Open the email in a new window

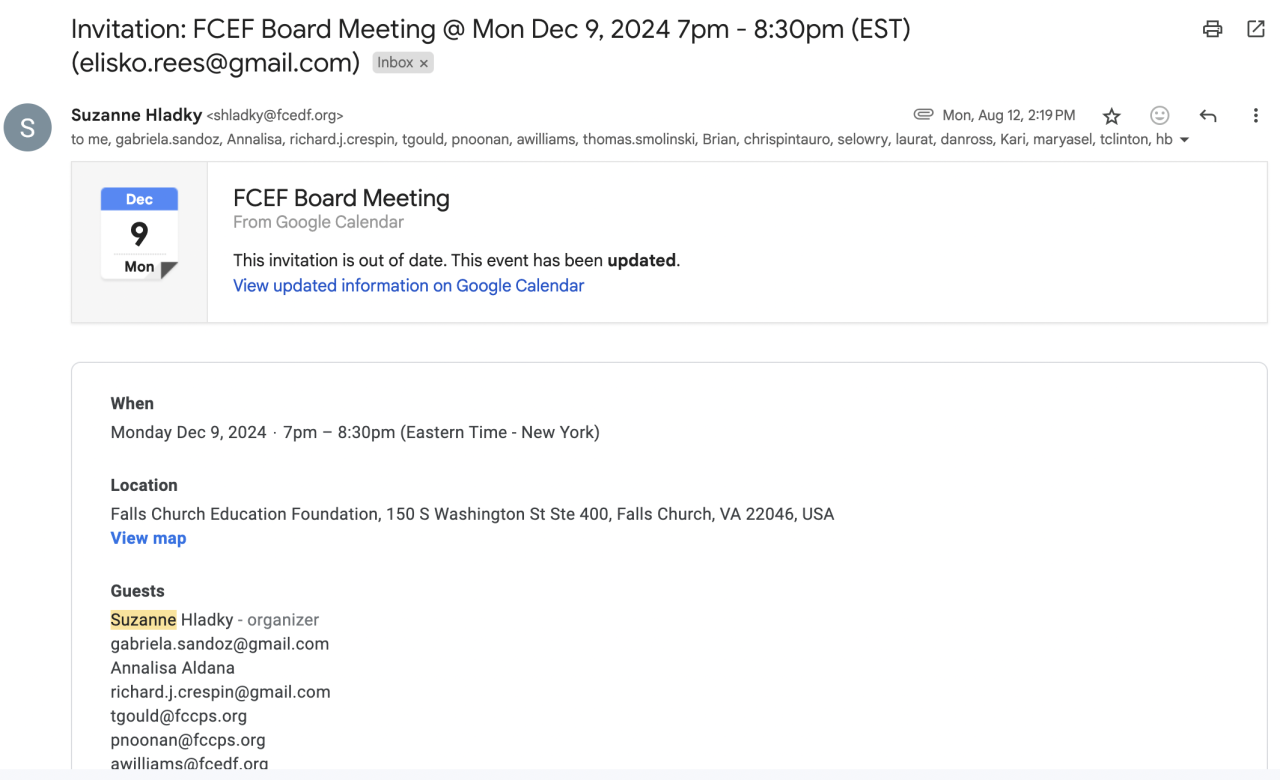click(x=1256, y=29)
